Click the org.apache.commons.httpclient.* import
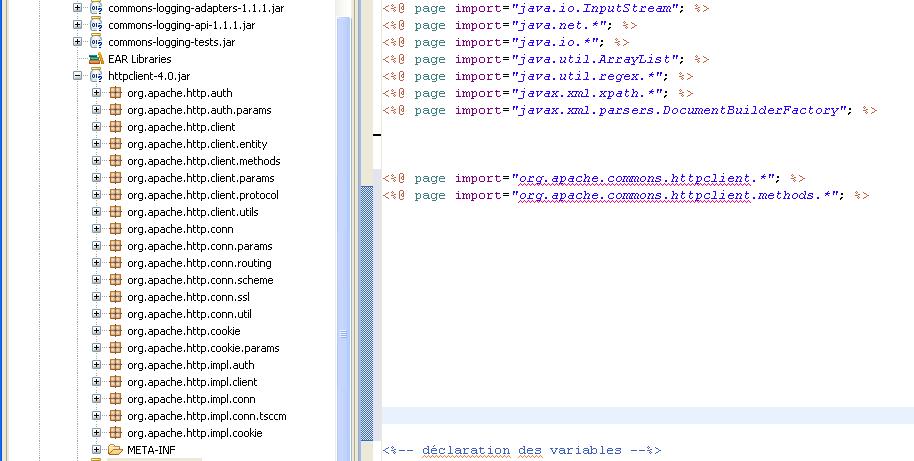 (593, 178)
